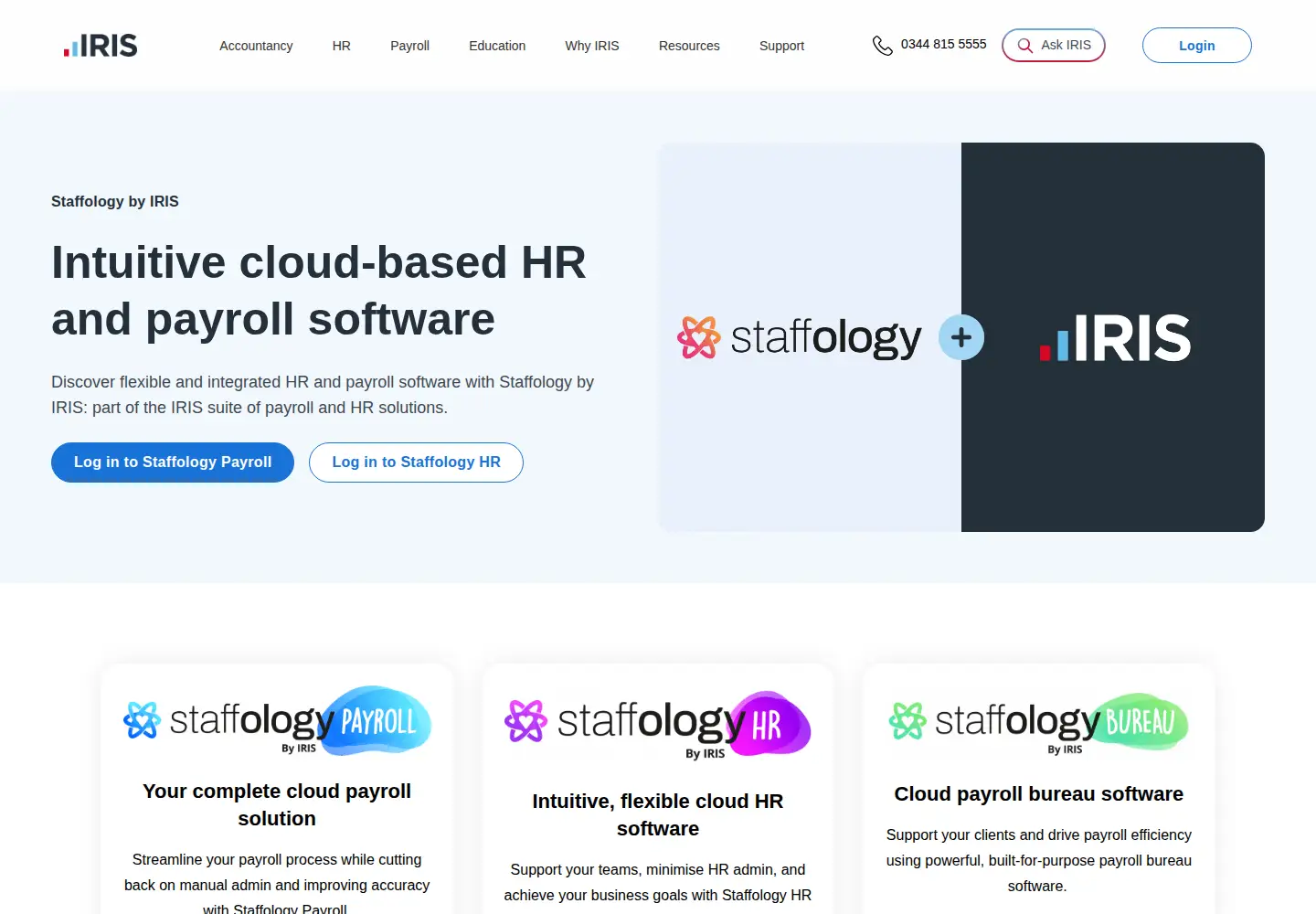1316x914 pixels.
Task: Open the Education menu
Action: [x=497, y=46]
